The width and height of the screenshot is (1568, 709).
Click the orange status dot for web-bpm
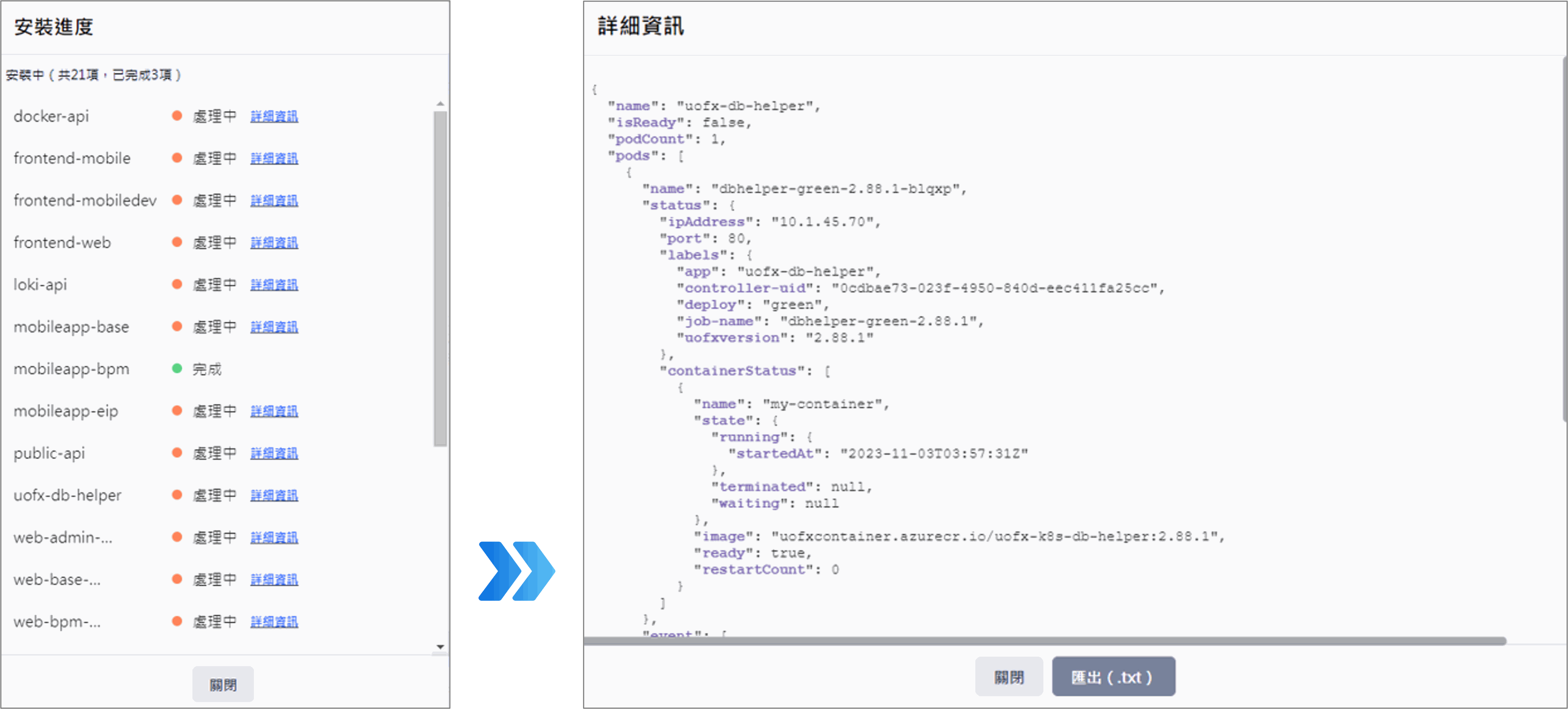point(177,621)
